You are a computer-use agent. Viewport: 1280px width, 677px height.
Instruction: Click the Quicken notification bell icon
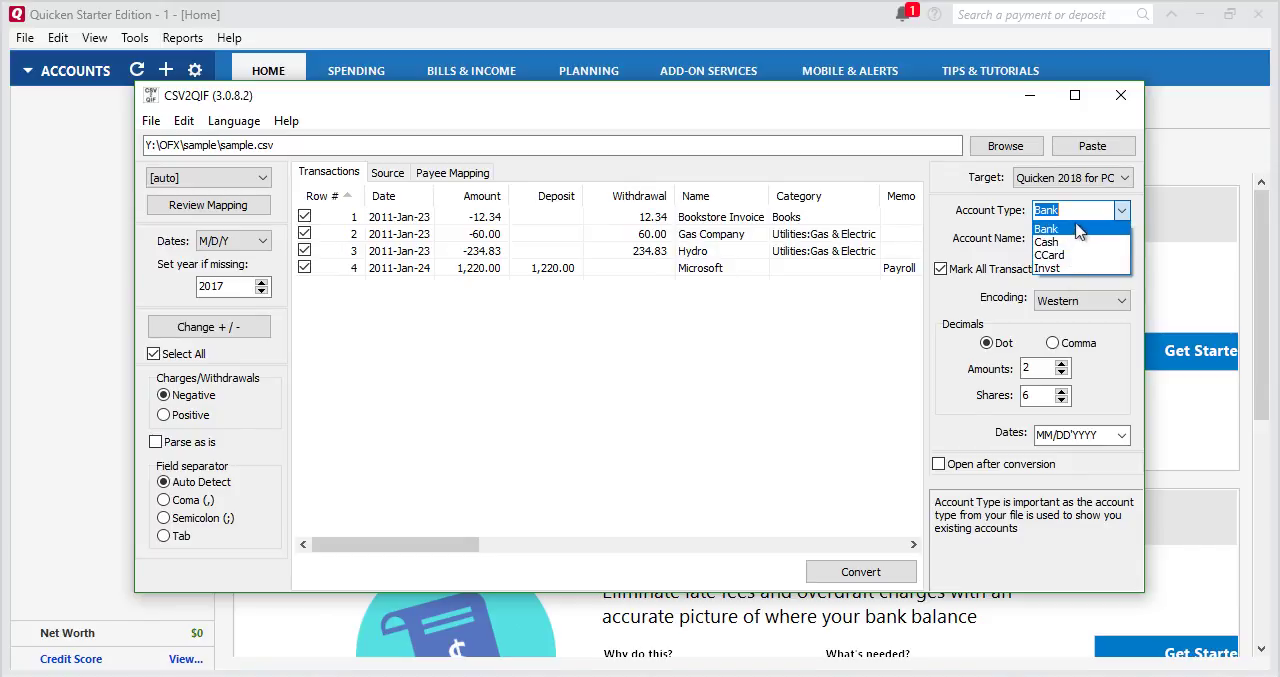click(903, 14)
